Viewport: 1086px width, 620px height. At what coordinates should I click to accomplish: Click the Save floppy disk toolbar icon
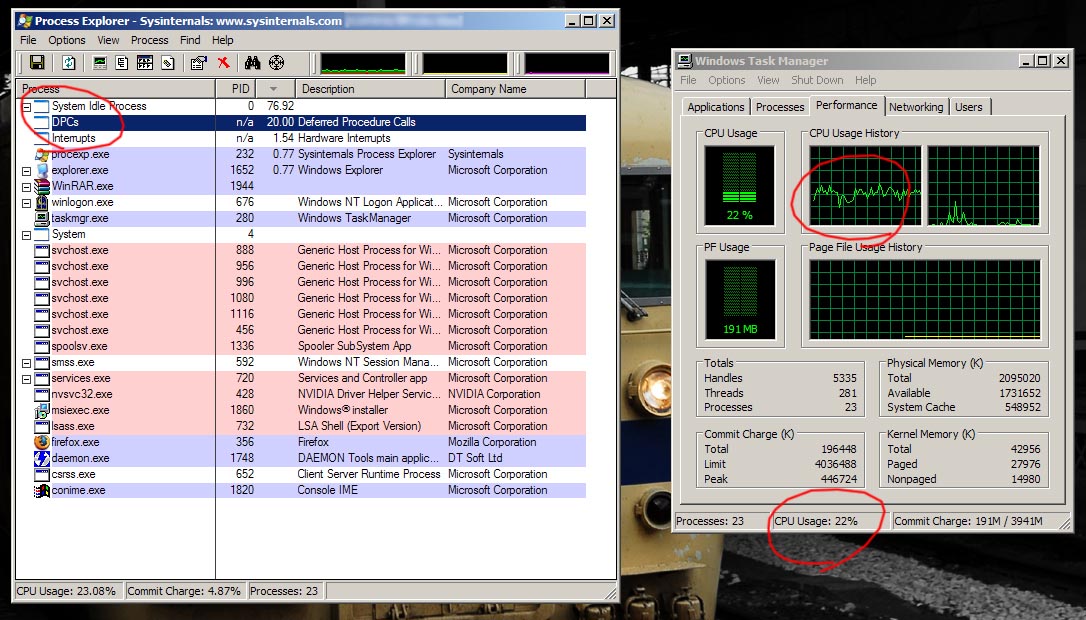point(37,63)
